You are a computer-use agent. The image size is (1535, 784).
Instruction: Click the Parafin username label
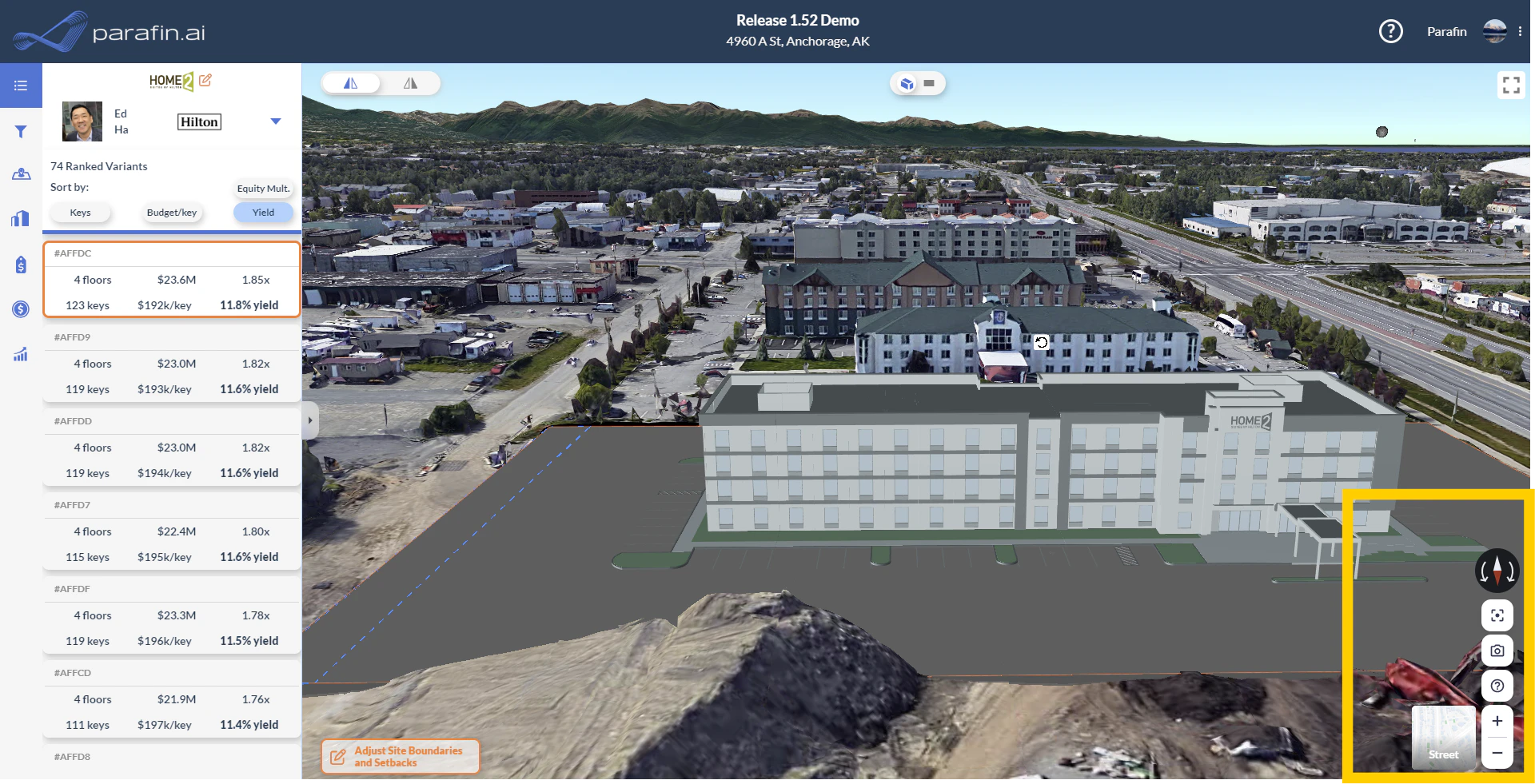(x=1447, y=31)
